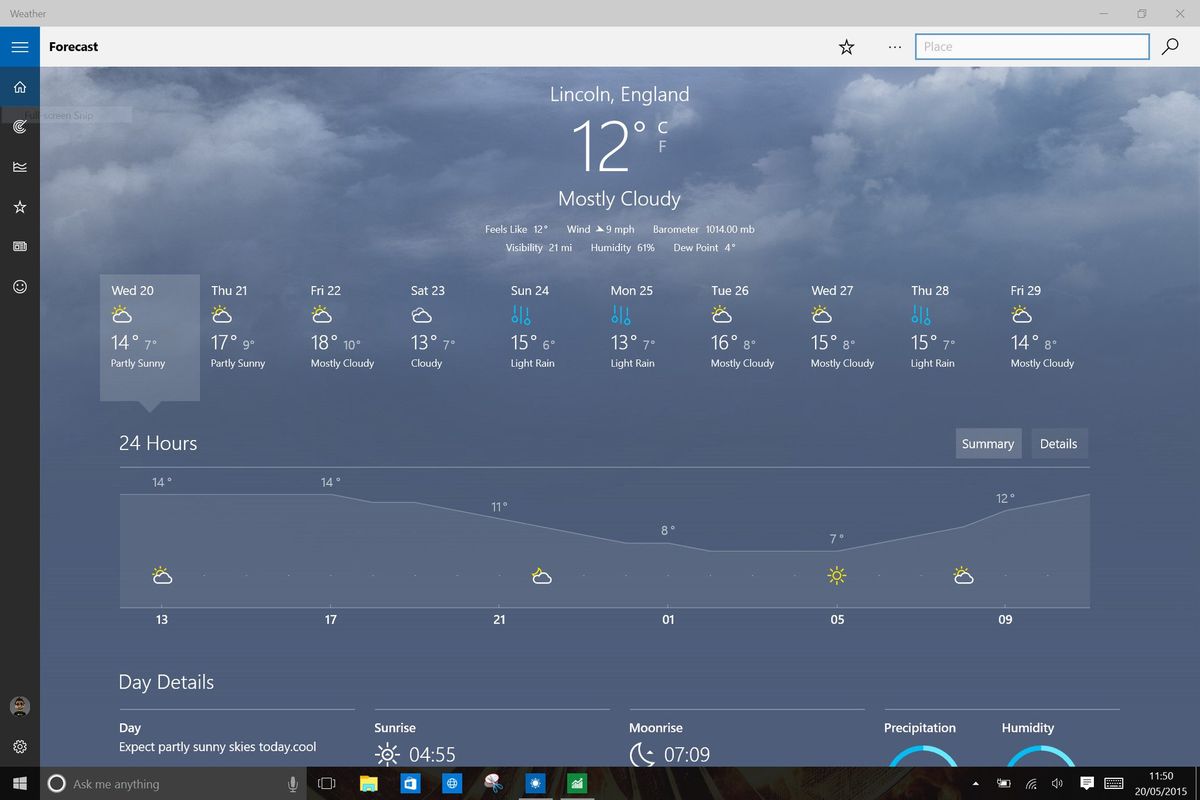Screen dimensions: 1200x800
Task: Go to Home forecast via sidebar icon
Action: [x=20, y=87]
